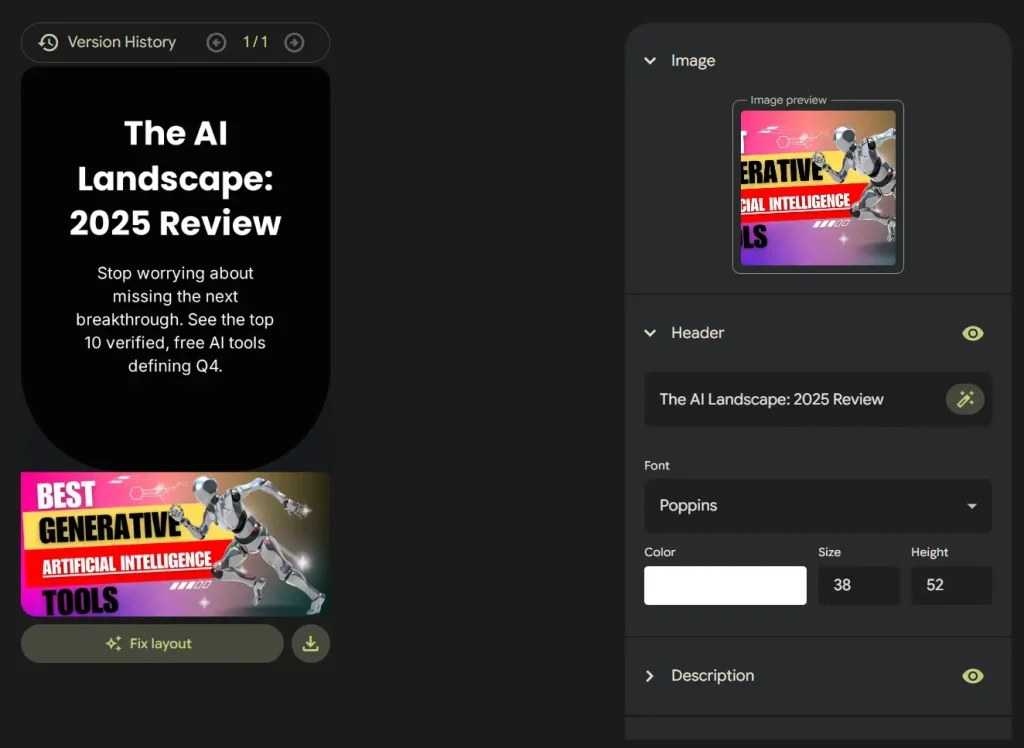
Task: Select the preview card title text
Action: pos(175,178)
